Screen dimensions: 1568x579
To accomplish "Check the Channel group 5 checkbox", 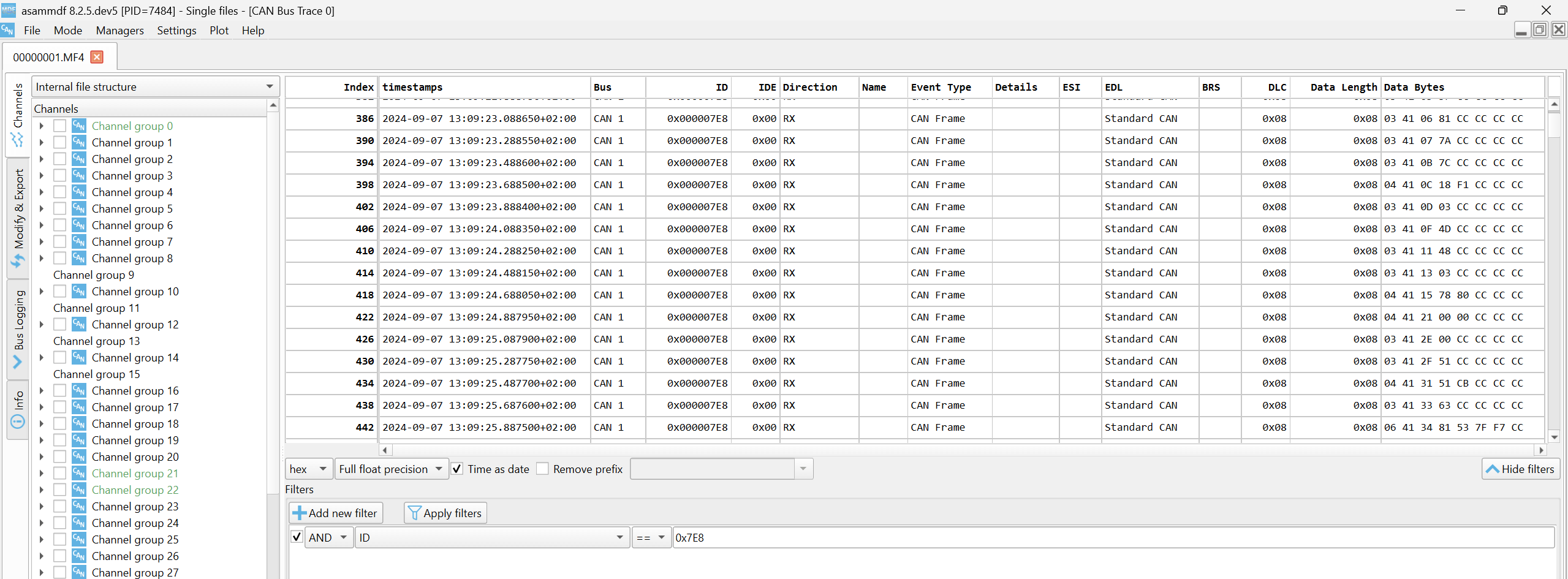I will (59, 208).
